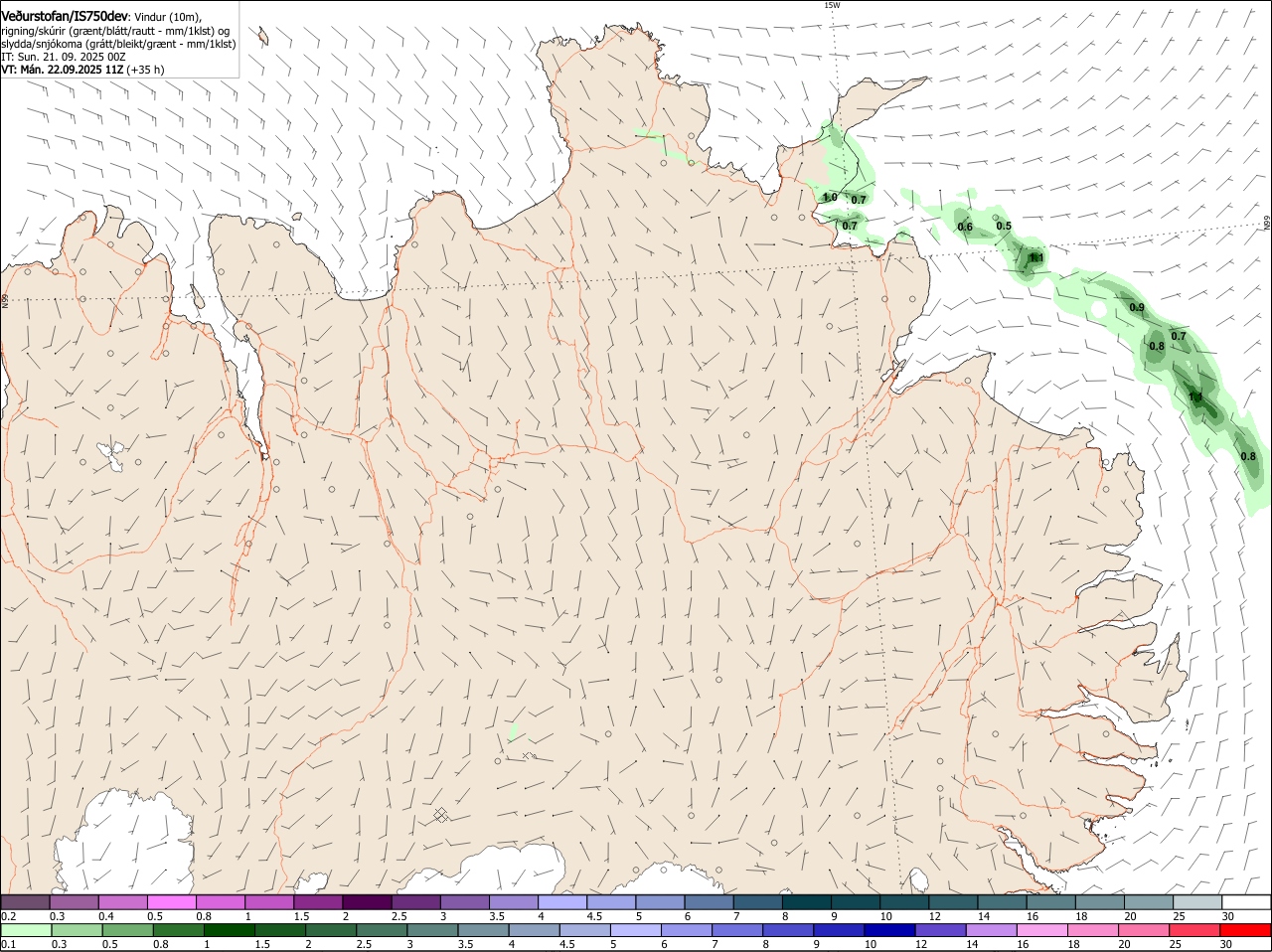
Task: Pick the purple swatch labeled 3 in upper legend
Action: pos(464,902)
